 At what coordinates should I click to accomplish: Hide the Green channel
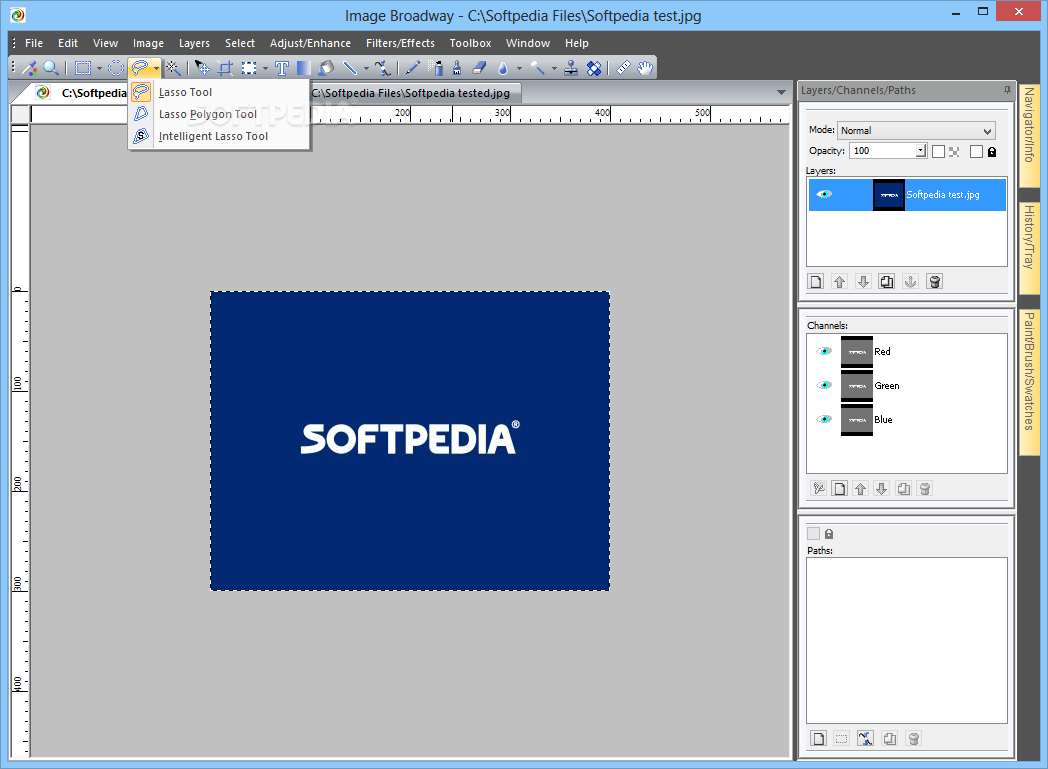(824, 386)
